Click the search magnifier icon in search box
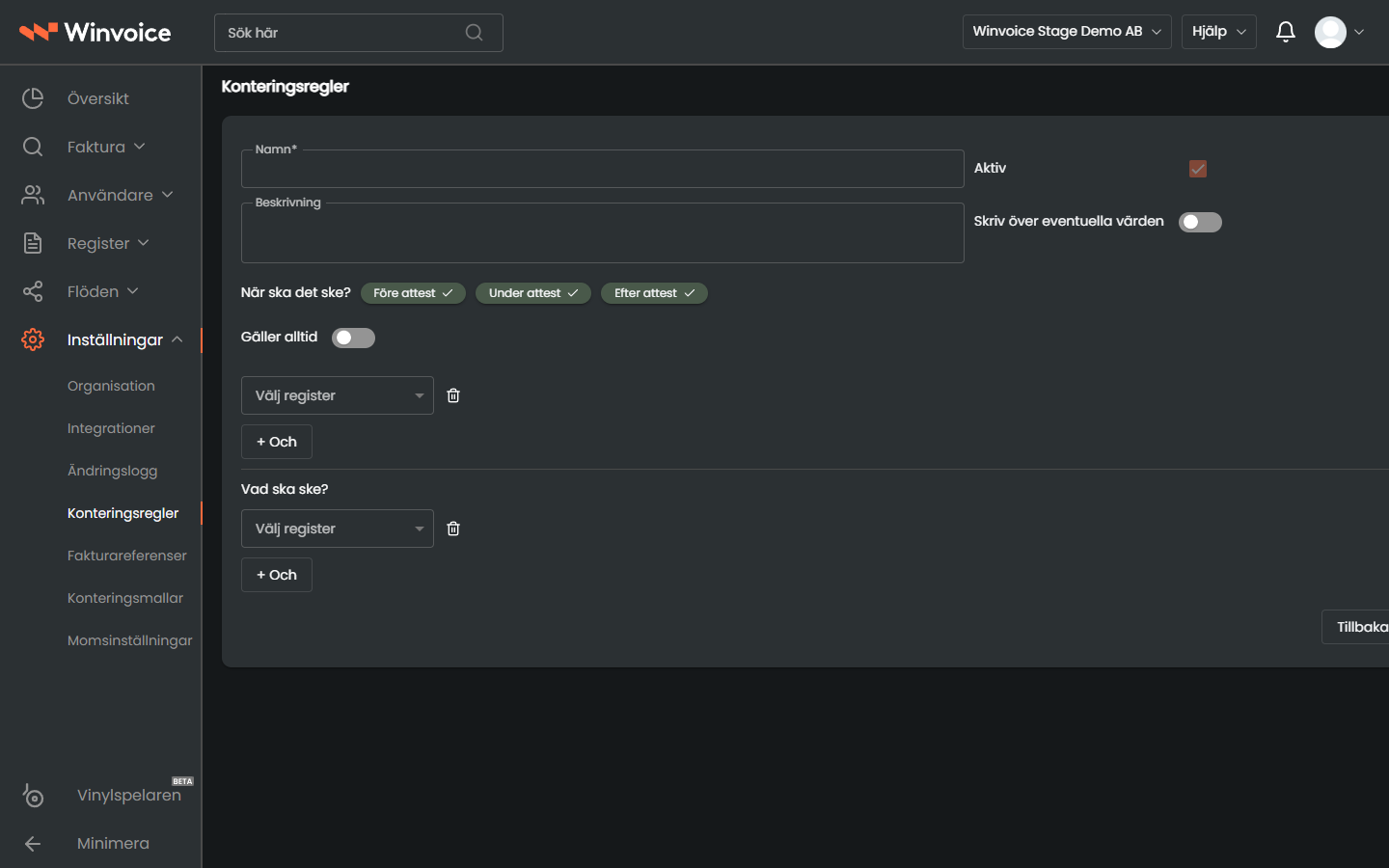The width and height of the screenshot is (1389, 868). click(474, 33)
